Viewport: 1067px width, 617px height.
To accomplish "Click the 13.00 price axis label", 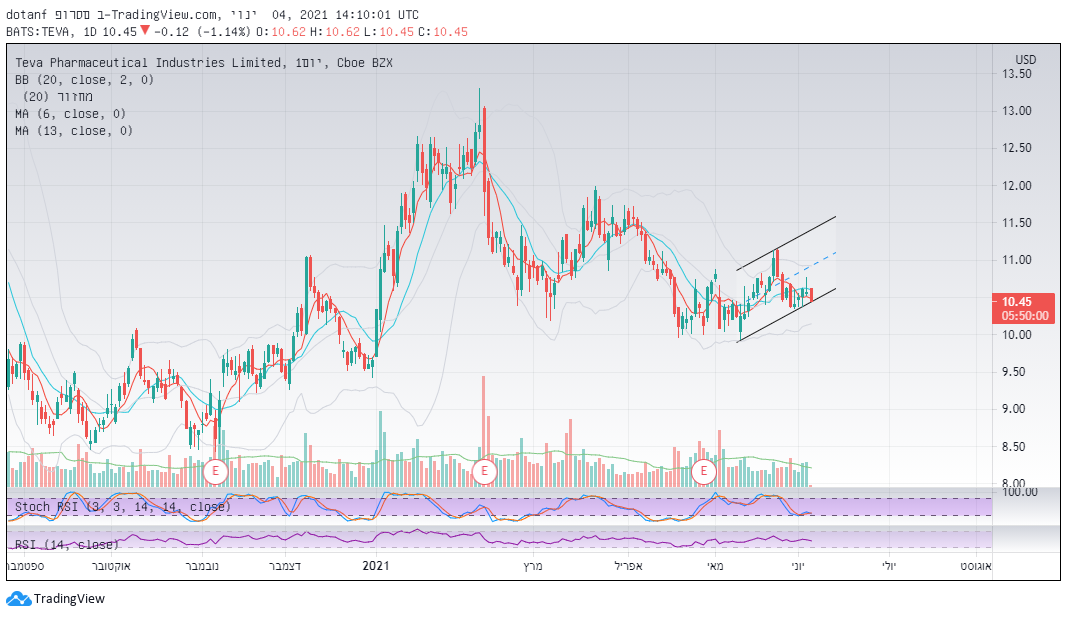I will [1017, 111].
